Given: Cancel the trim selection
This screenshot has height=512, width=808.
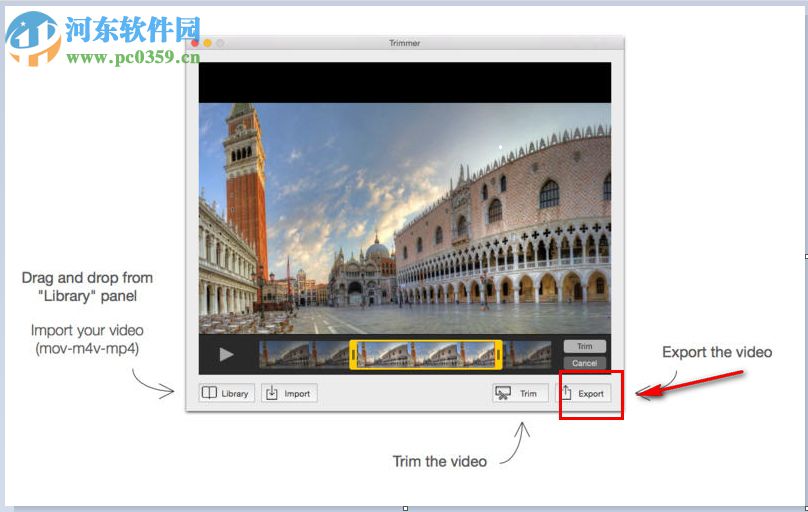Looking at the screenshot, I should click(584, 363).
